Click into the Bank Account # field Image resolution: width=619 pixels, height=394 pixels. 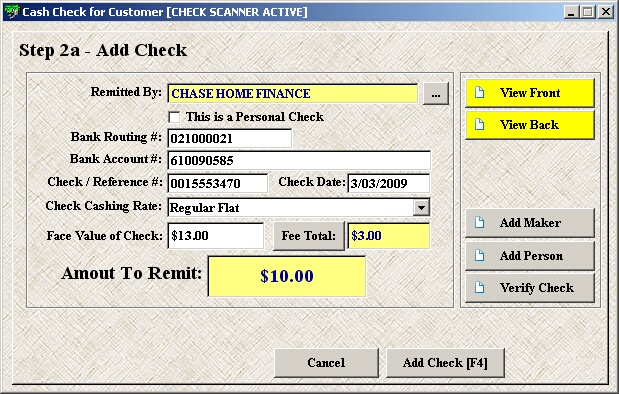299,160
